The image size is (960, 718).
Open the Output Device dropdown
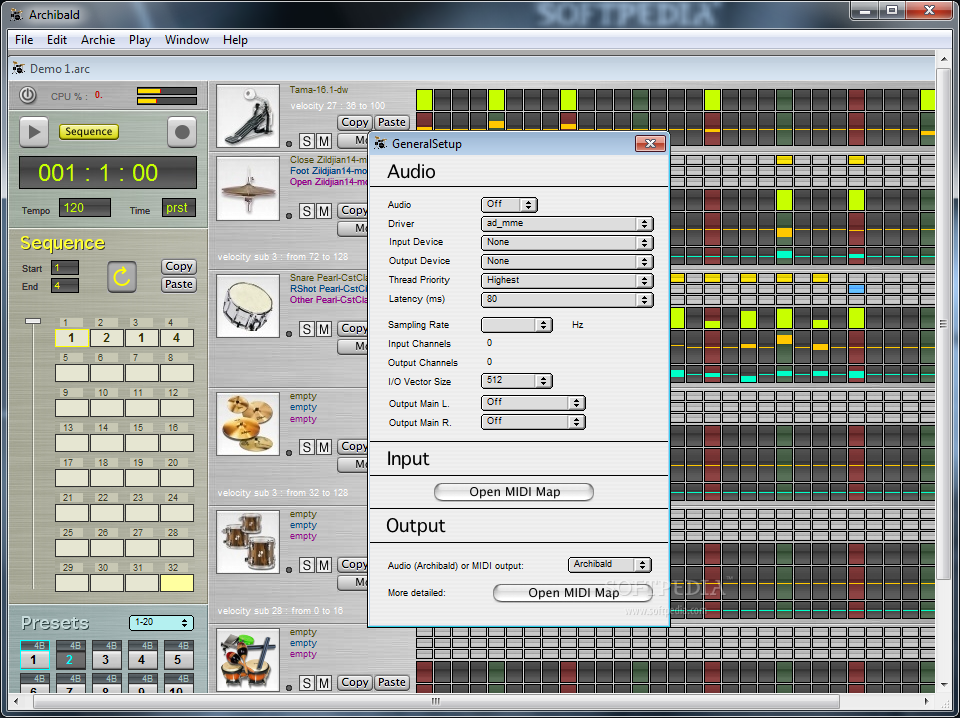[567, 261]
